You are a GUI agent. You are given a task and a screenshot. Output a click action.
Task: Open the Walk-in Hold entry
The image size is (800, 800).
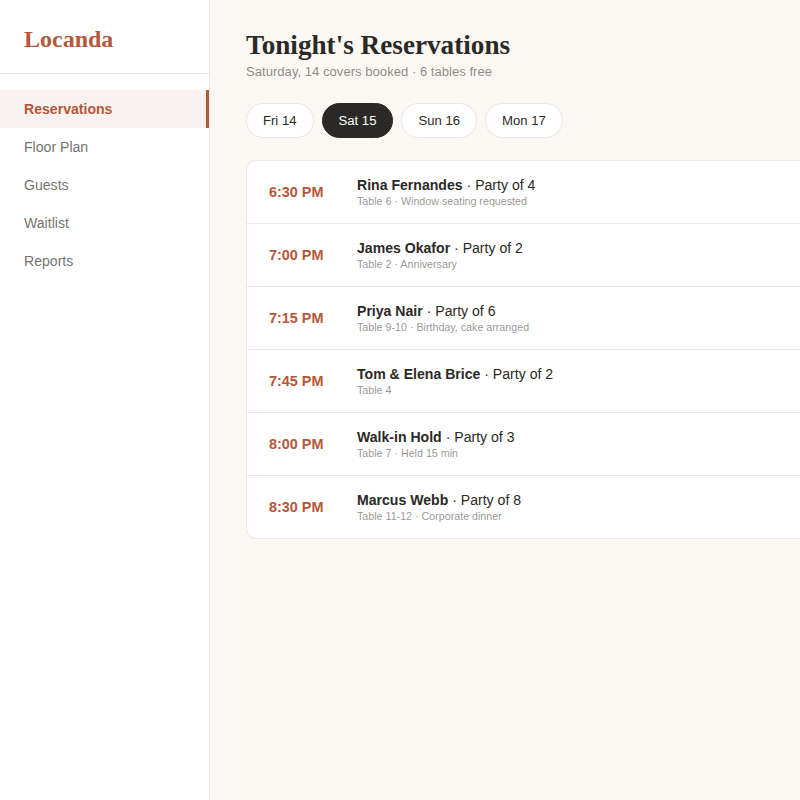coord(523,444)
